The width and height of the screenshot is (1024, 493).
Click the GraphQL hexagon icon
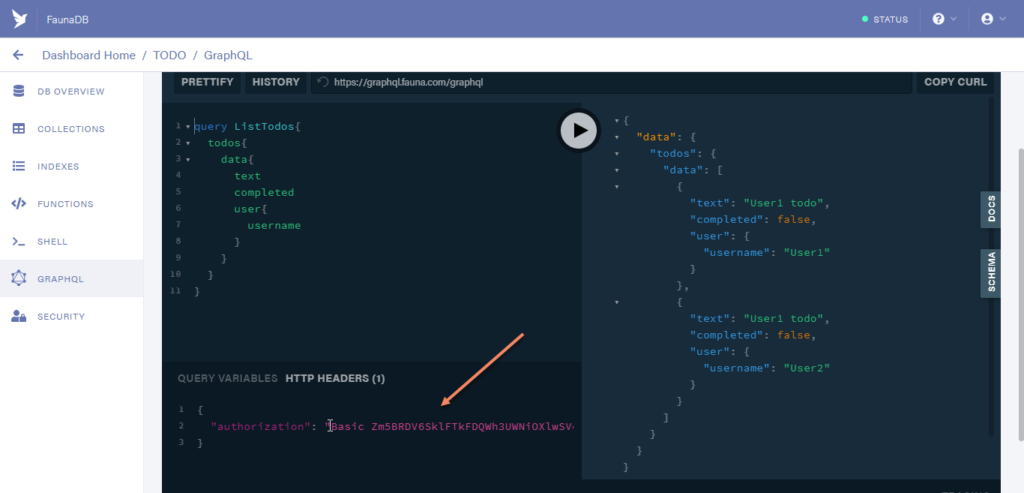tap(19, 279)
